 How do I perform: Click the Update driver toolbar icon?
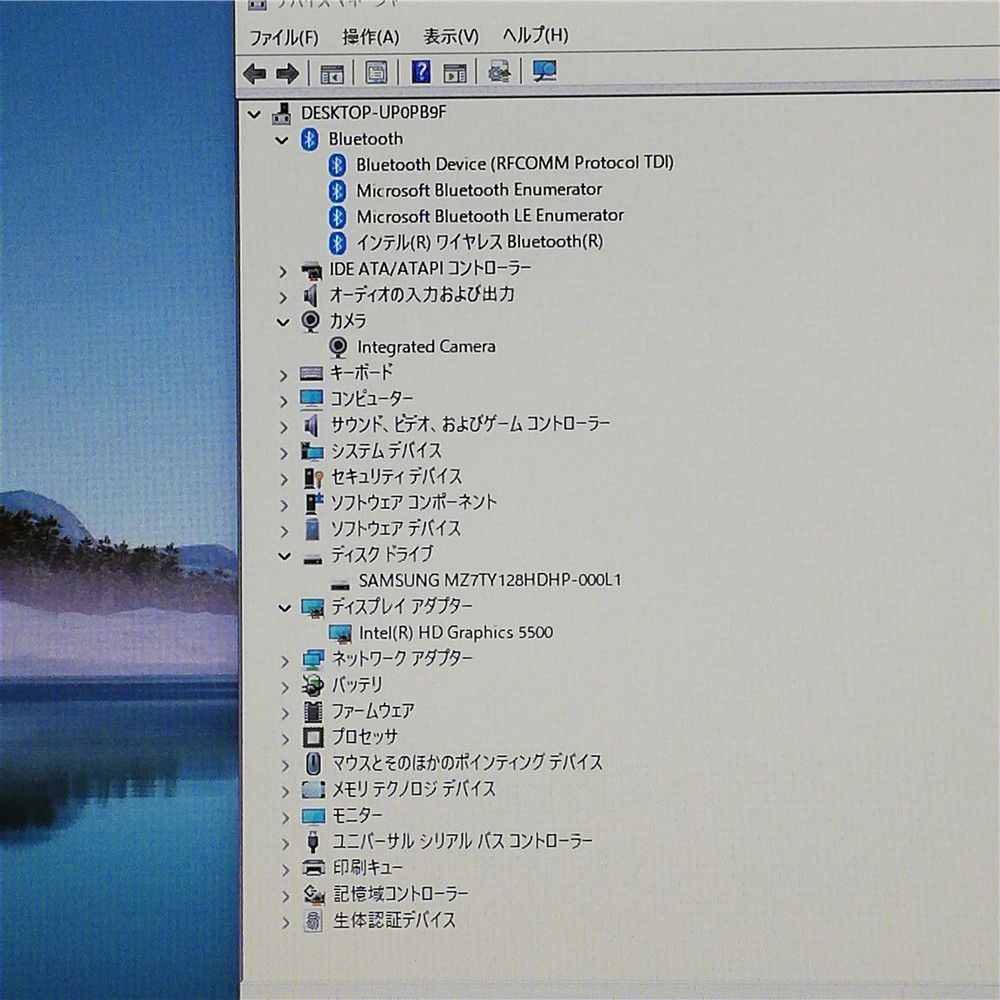coord(499,72)
